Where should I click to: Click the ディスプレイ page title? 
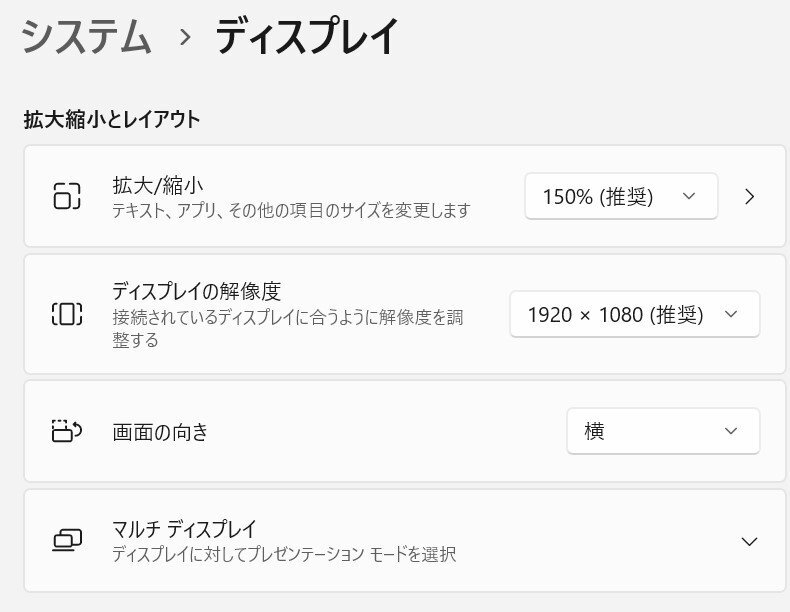point(307,38)
